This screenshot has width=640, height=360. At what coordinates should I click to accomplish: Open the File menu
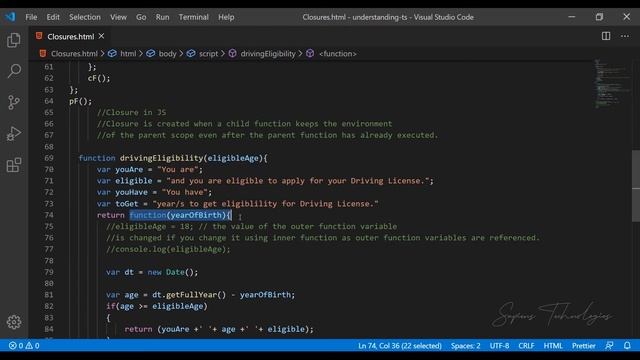[x=31, y=17]
